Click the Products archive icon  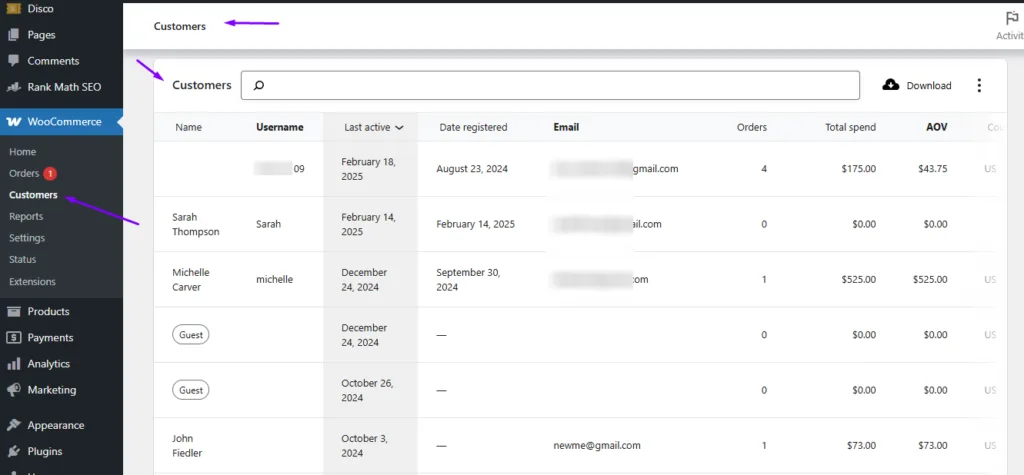pyautogui.click(x=13, y=312)
